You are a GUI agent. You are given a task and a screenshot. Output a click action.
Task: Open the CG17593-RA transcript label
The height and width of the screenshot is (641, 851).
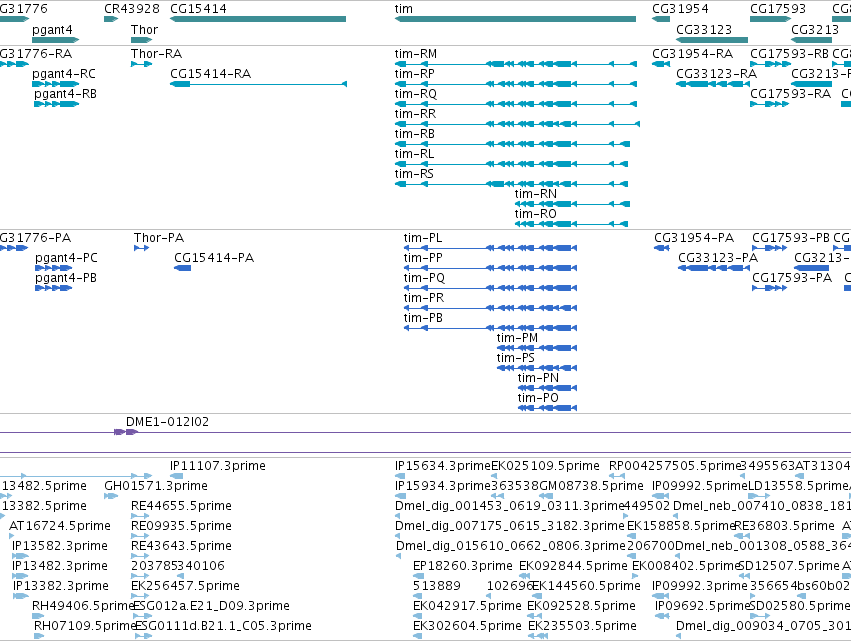[x=790, y=94]
